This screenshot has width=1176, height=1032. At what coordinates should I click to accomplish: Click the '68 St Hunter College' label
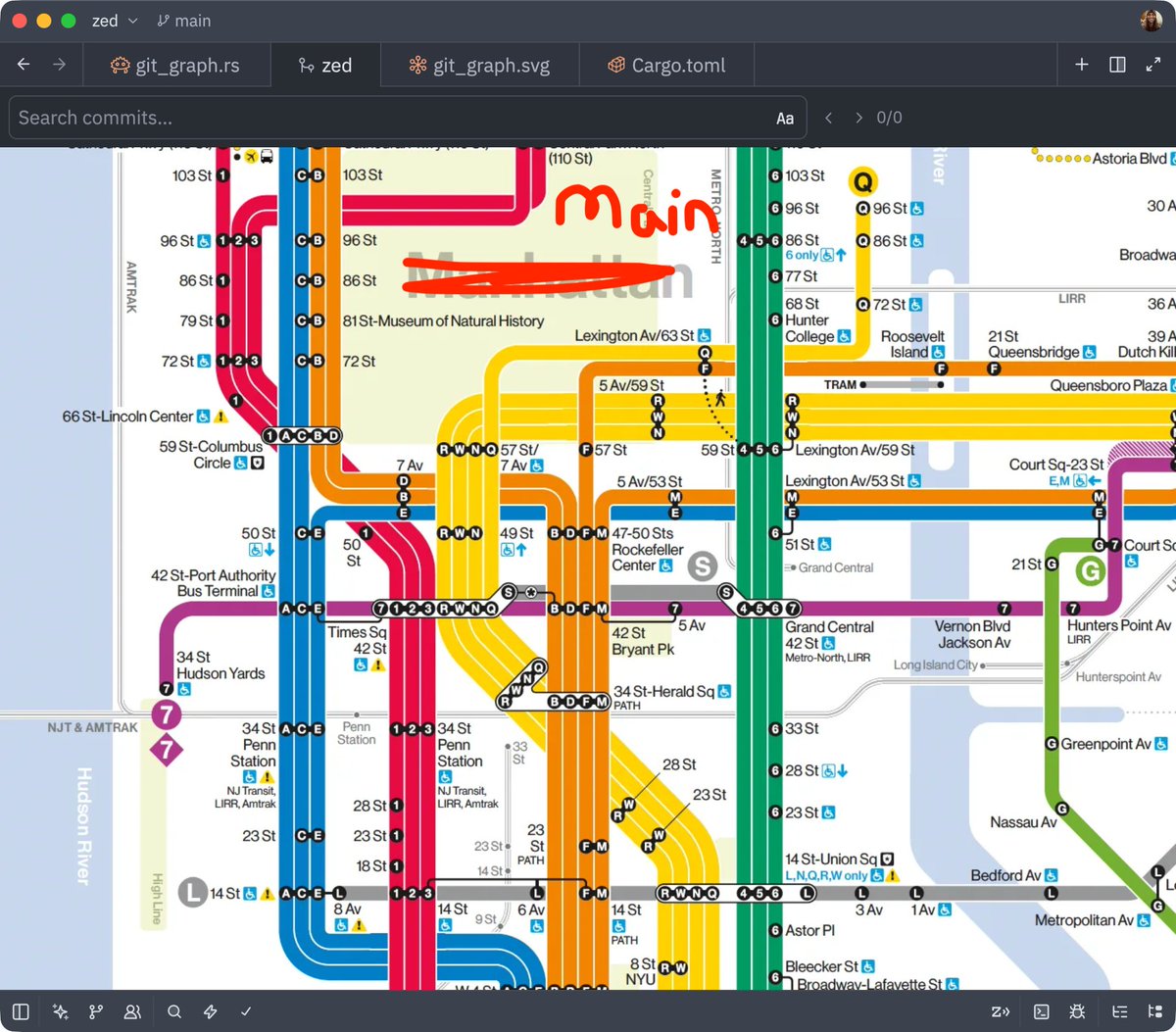809,320
